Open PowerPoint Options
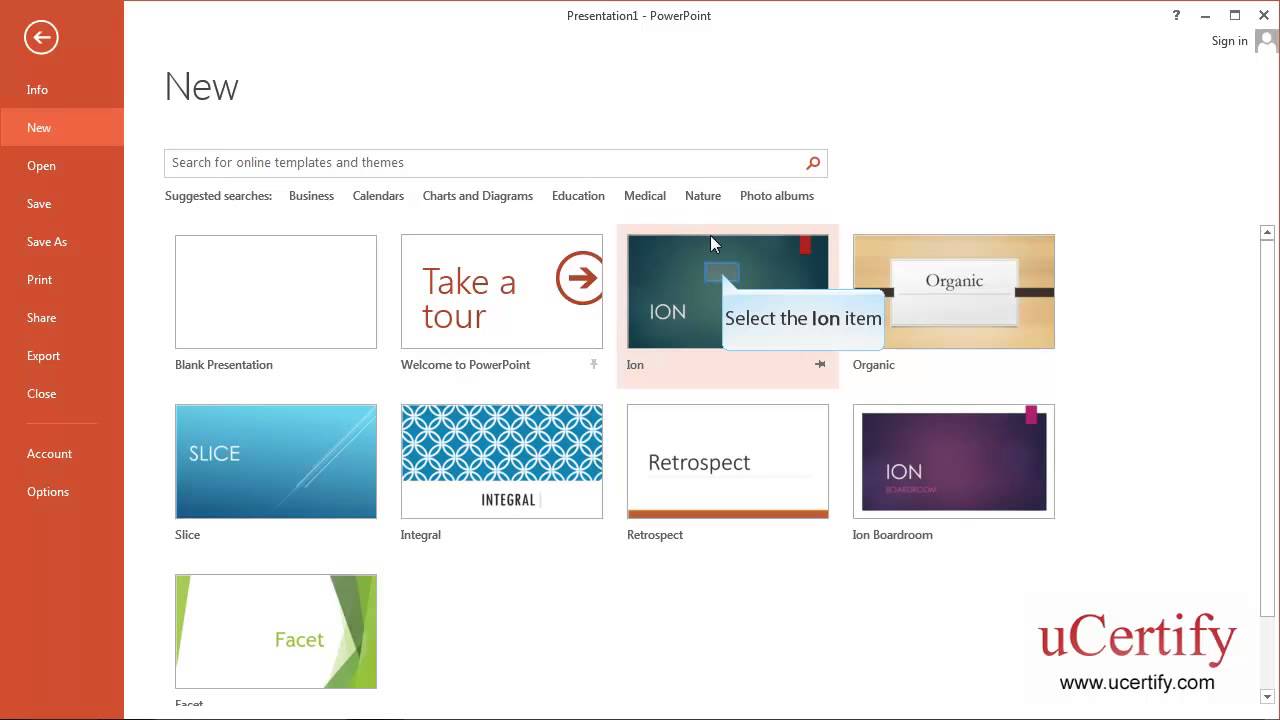 (x=48, y=492)
